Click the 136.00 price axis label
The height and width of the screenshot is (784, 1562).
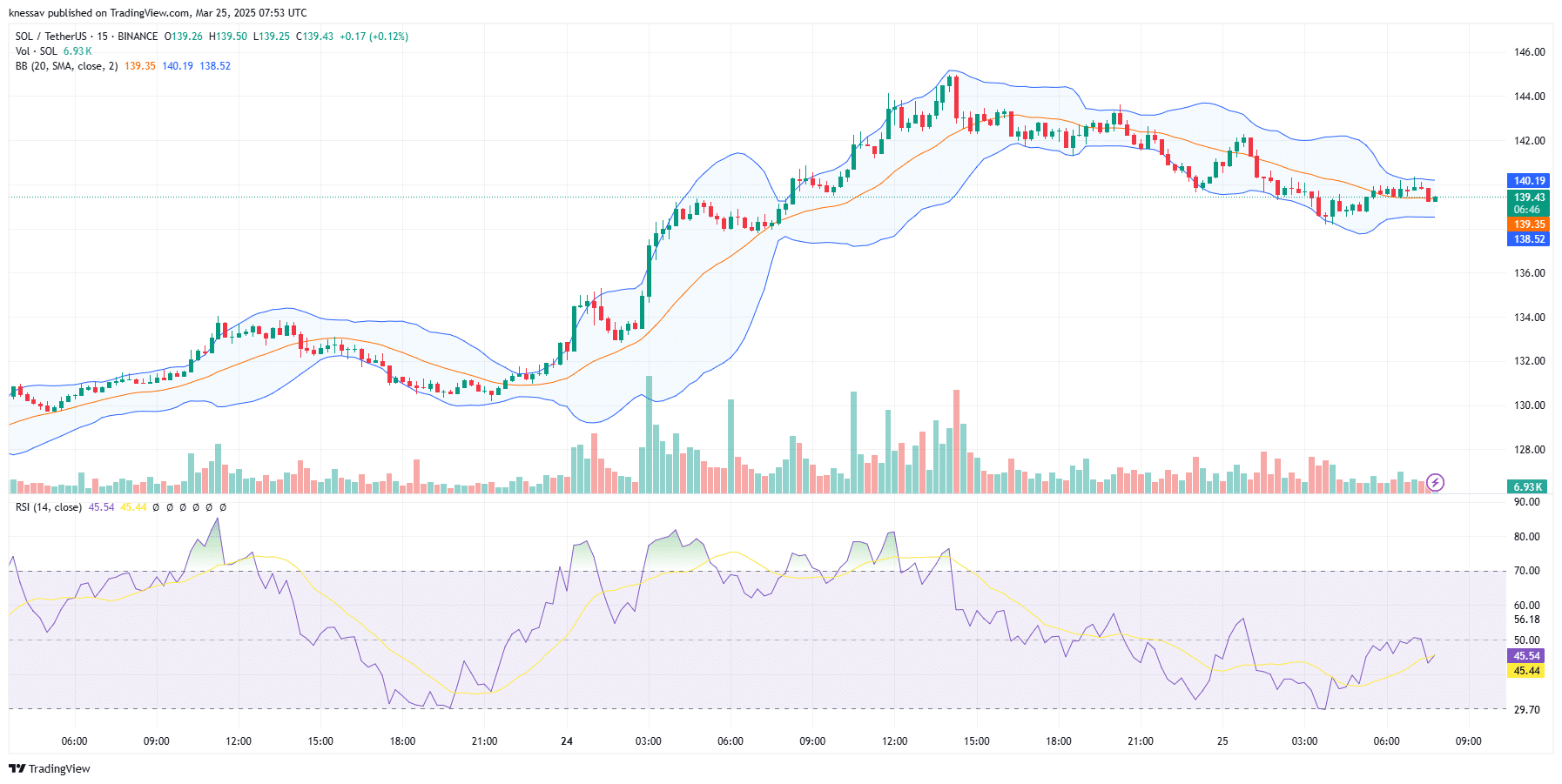pos(1530,273)
